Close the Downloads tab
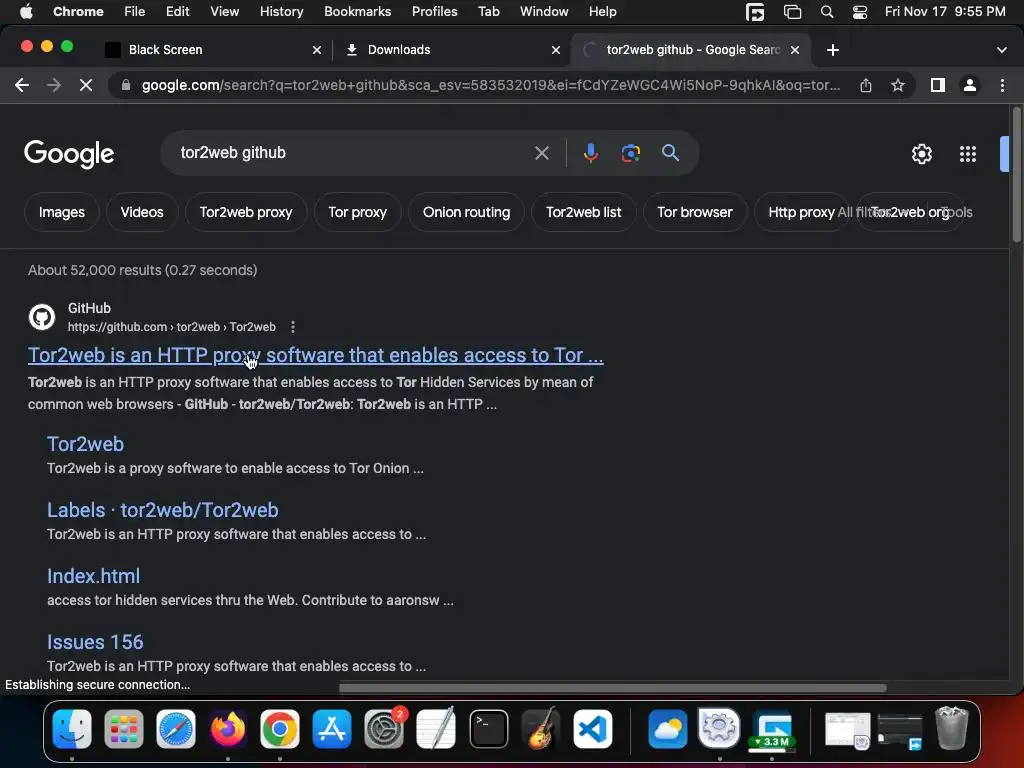 (x=556, y=50)
